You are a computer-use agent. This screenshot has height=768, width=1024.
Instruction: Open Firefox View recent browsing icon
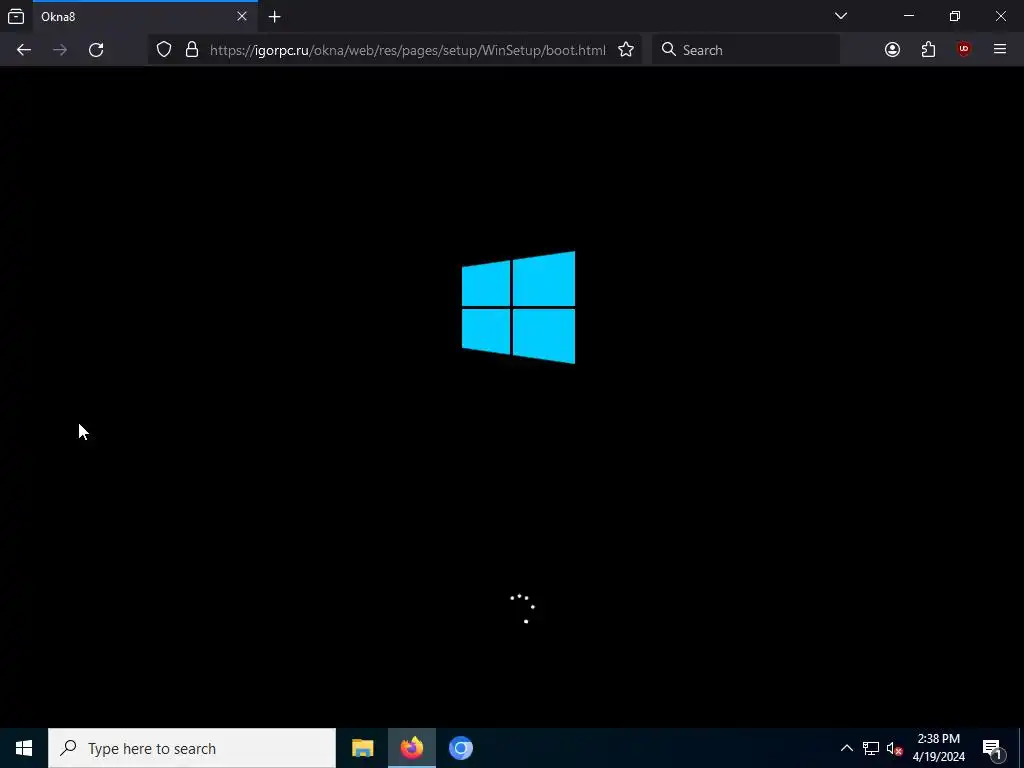16,16
